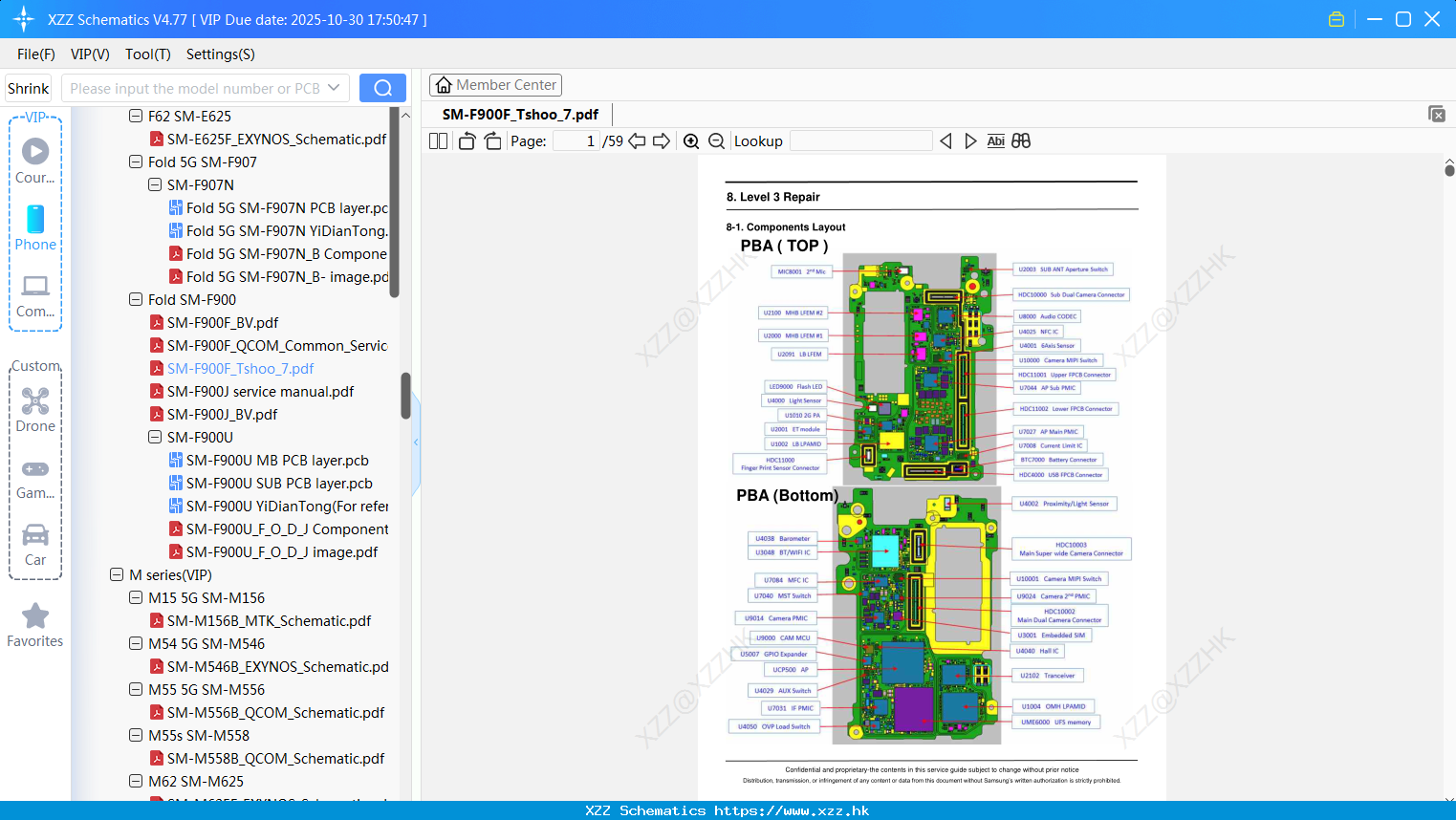
Task: Go to next page arrow
Action: click(662, 140)
